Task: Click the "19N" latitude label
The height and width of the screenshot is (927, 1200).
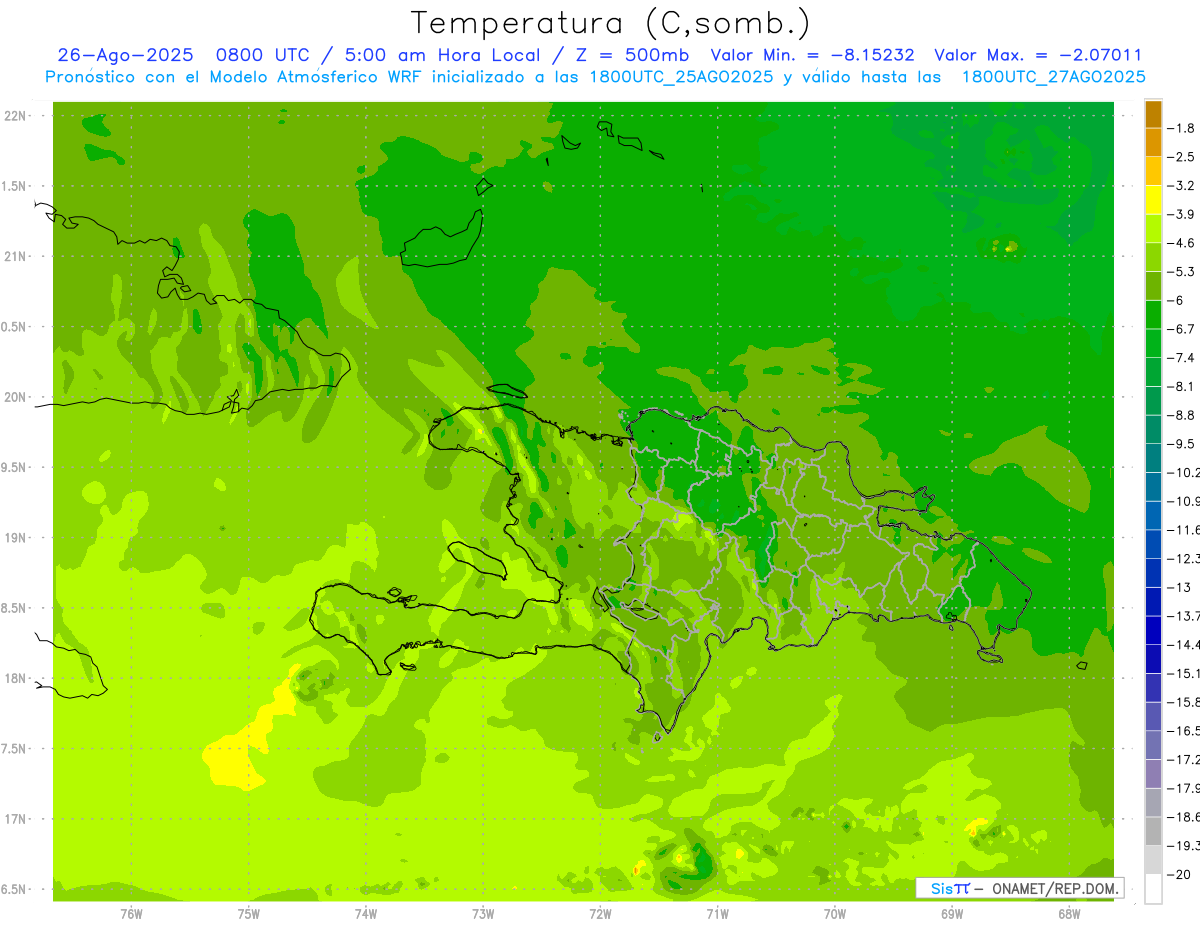Action: [x=15, y=538]
